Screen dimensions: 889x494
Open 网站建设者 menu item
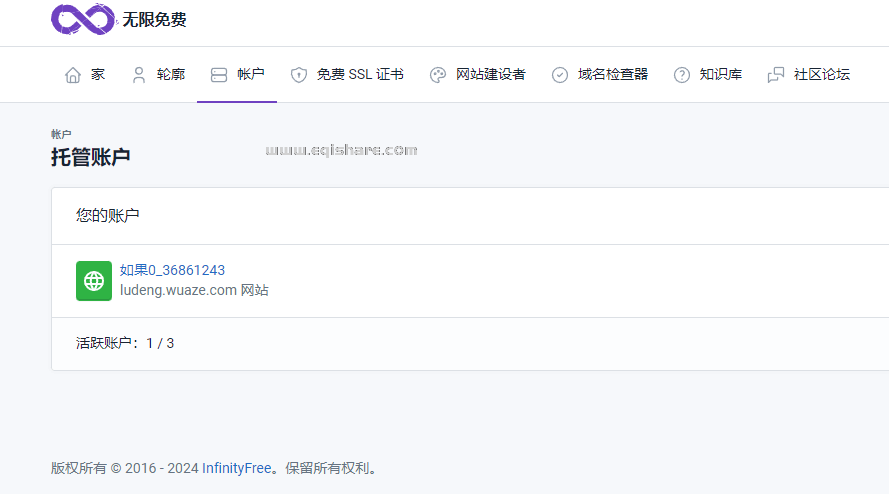tap(477, 75)
